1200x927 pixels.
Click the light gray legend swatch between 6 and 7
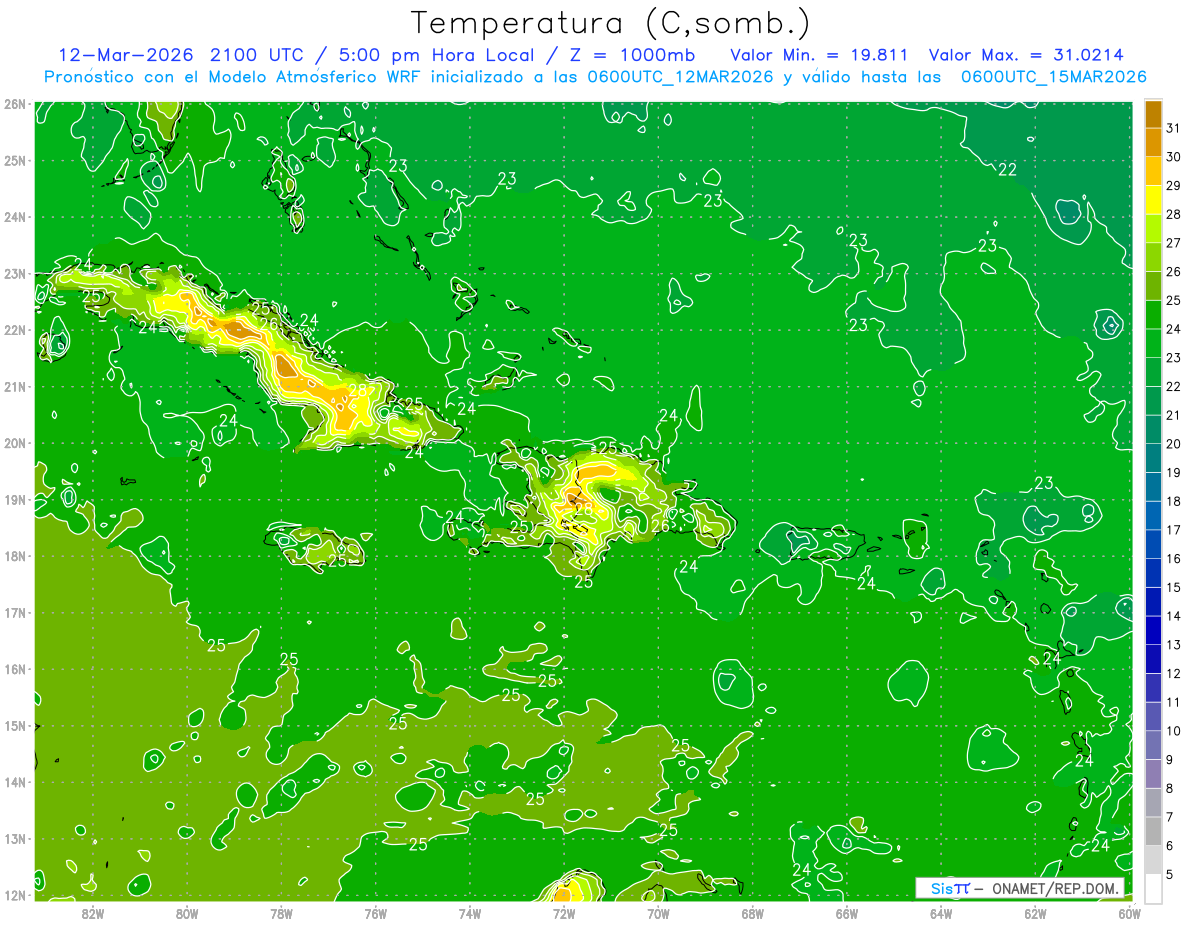coord(1153,832)
